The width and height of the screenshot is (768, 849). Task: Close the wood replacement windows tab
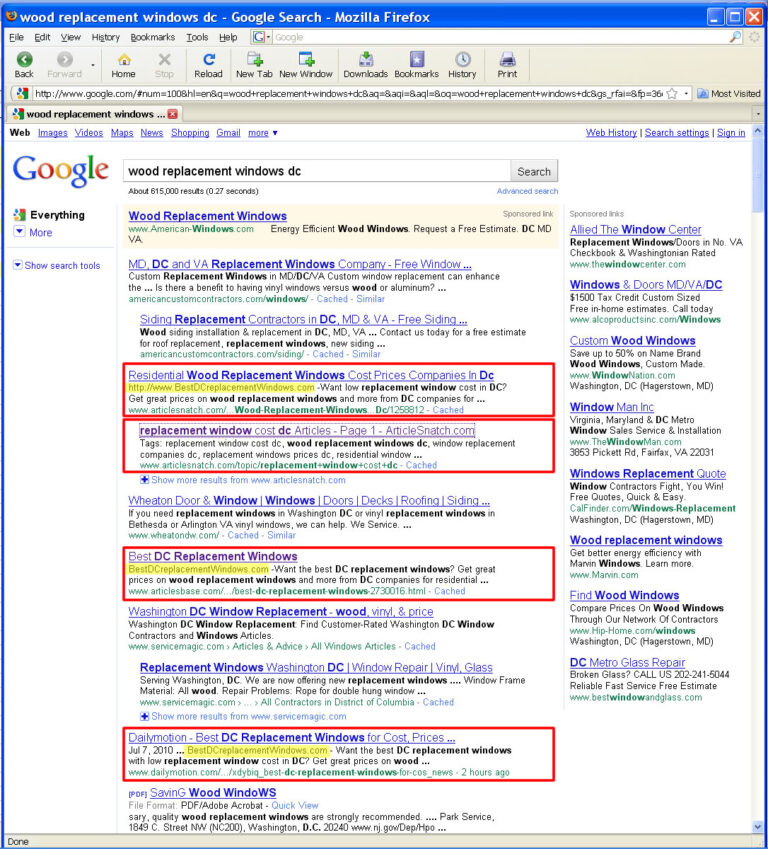[x=173, y=114]
